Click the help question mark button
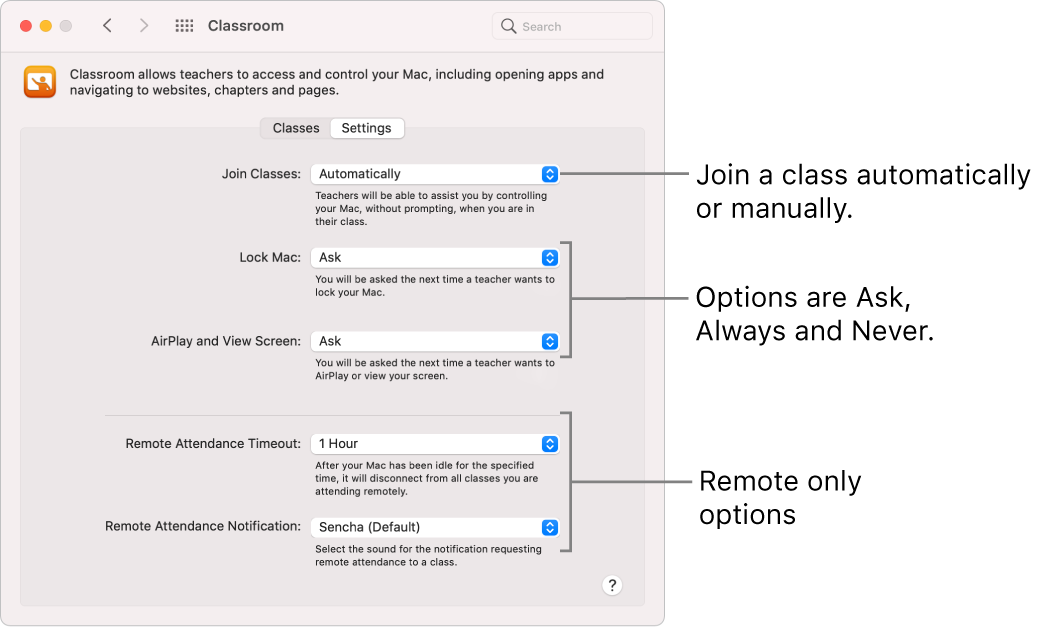1040x630 pixels. pyautogui.click(x=612, y=585)
